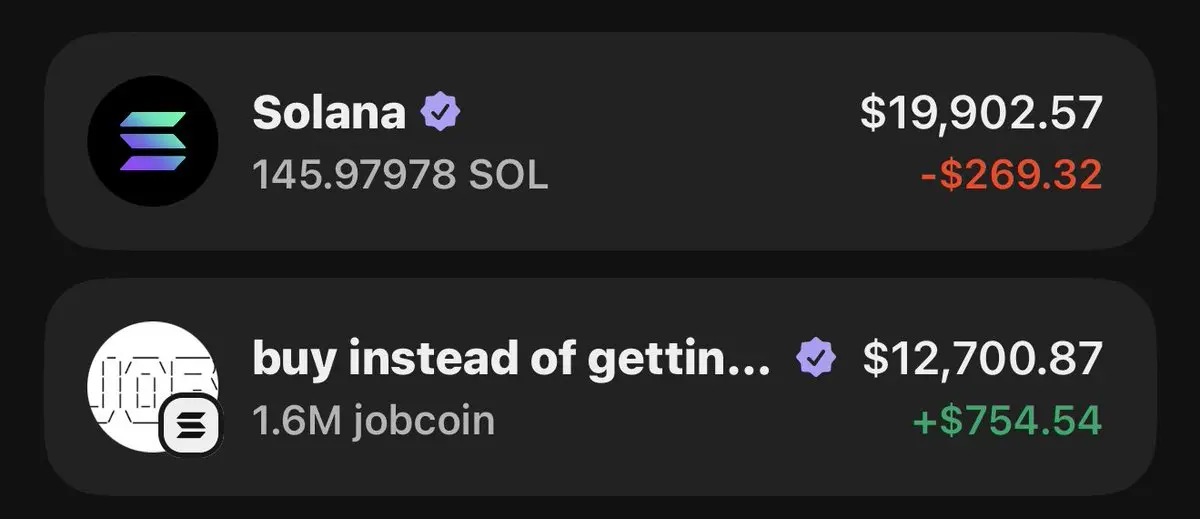Click the Solana token logo
The width and height of the screenshot is (1200, 519).
click(x=153, y=141)
